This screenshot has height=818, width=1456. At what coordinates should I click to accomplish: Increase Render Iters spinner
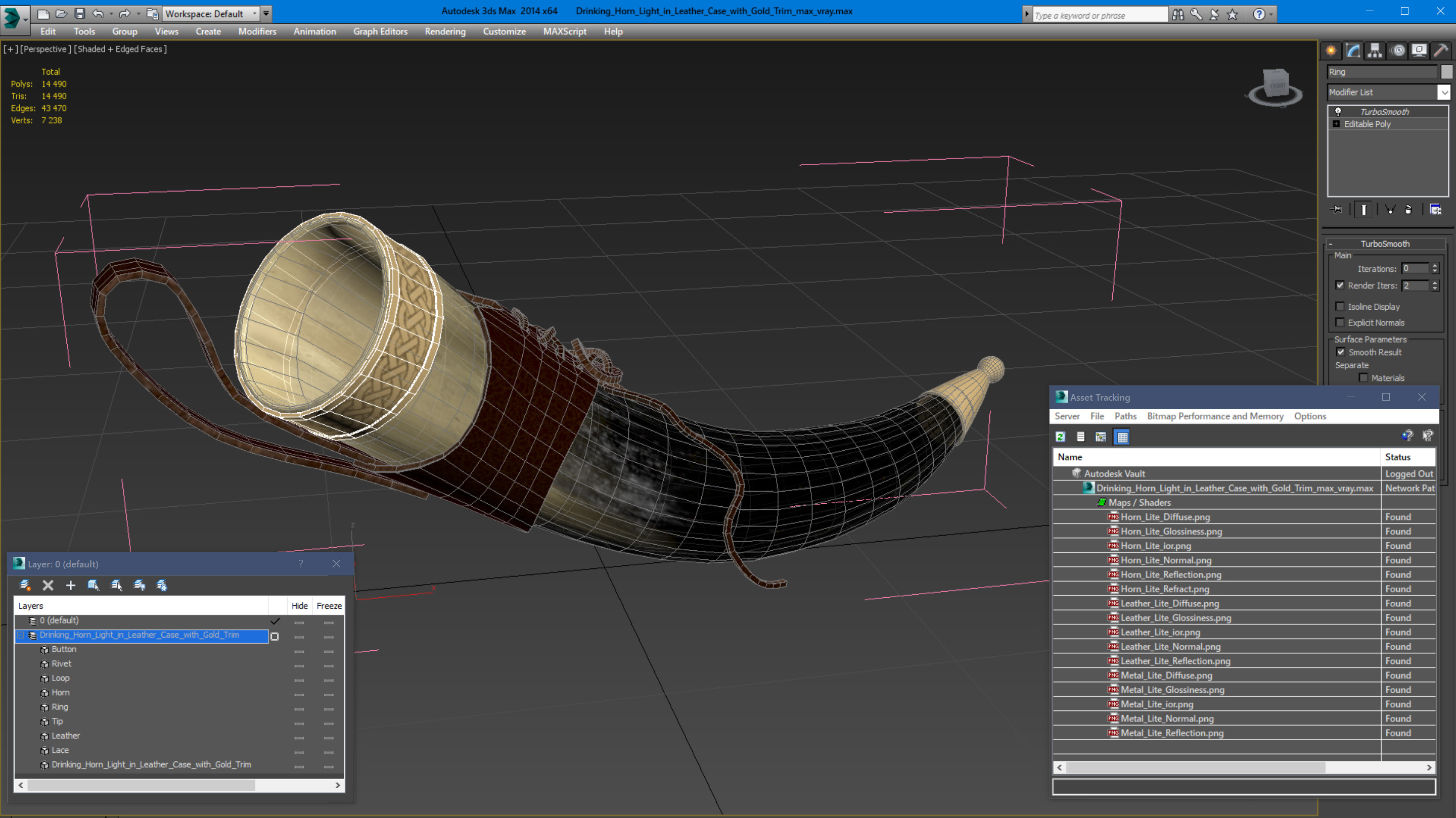(x=1435, y=282)
